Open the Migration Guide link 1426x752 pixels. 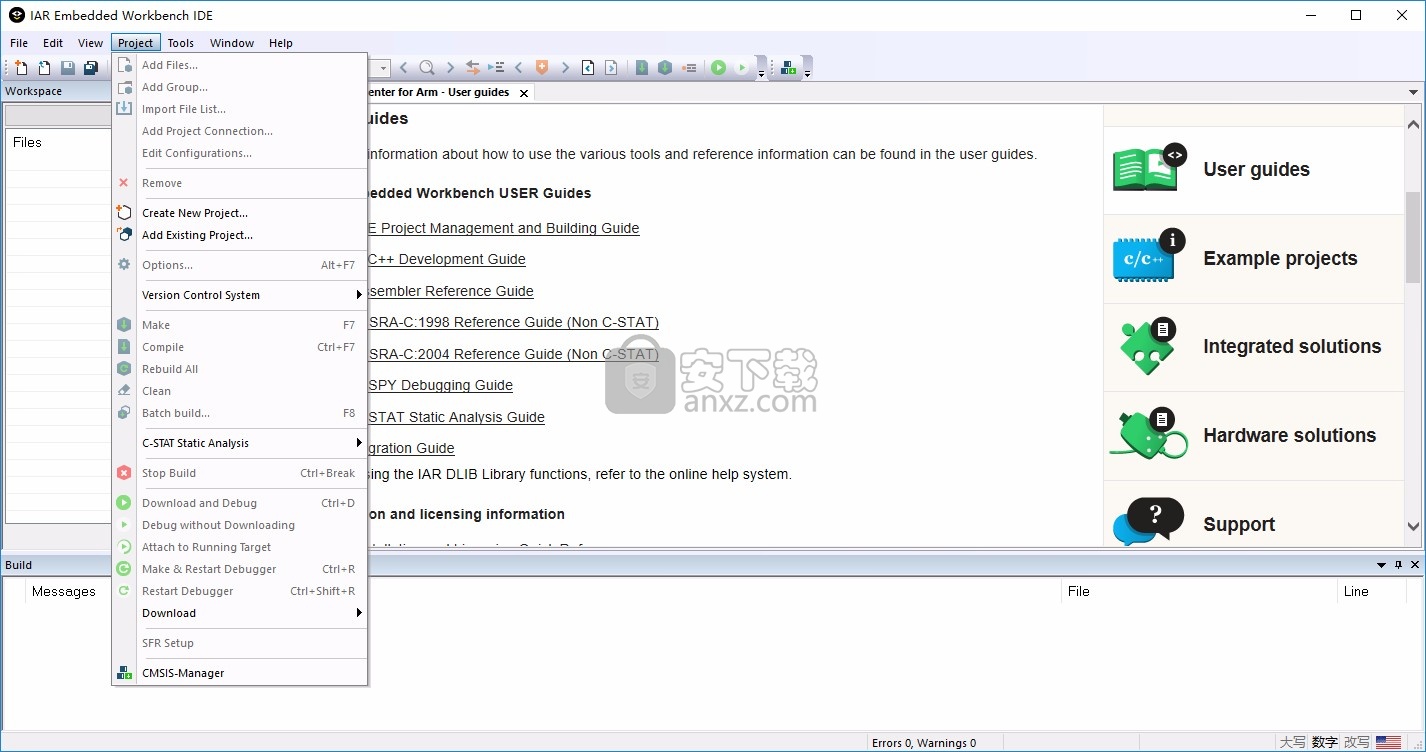(x=412, y=448)
